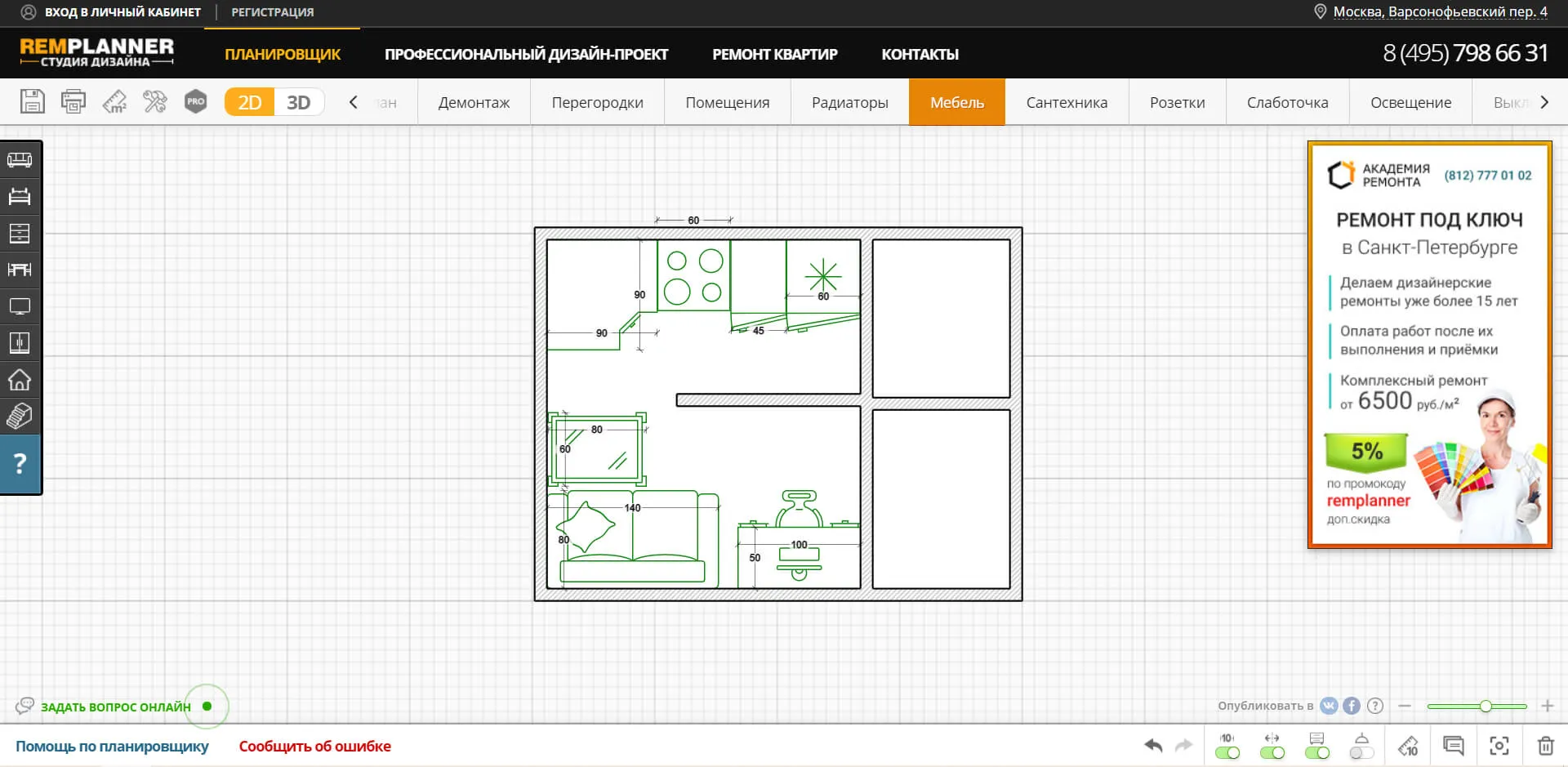Viewport: 1568px width, 767px height.
Task: Open the publish help question icon
Action: point(1375,706)
